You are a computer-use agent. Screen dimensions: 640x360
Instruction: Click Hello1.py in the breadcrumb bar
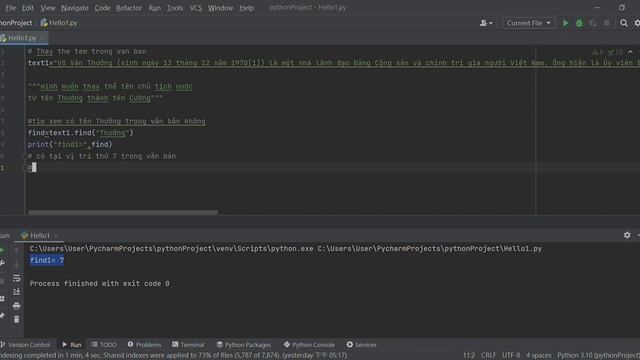59,23
